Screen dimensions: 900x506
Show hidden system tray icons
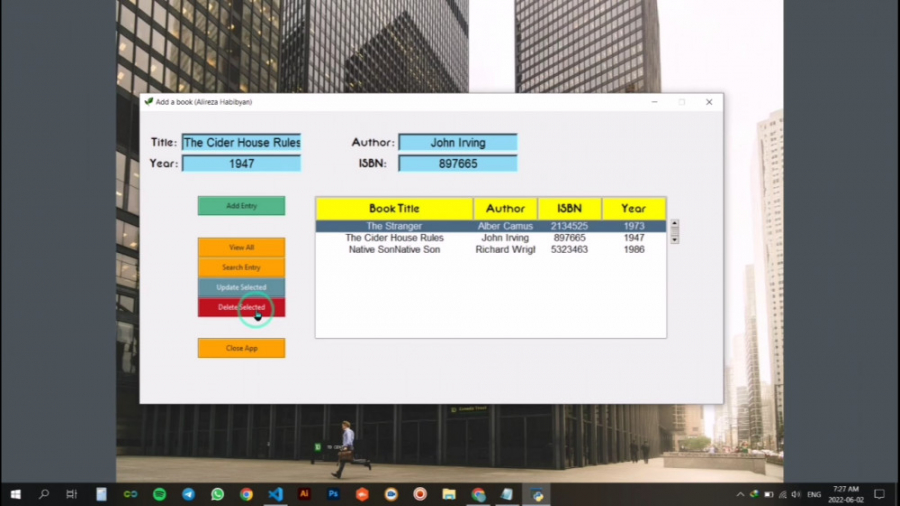[740, 494]
